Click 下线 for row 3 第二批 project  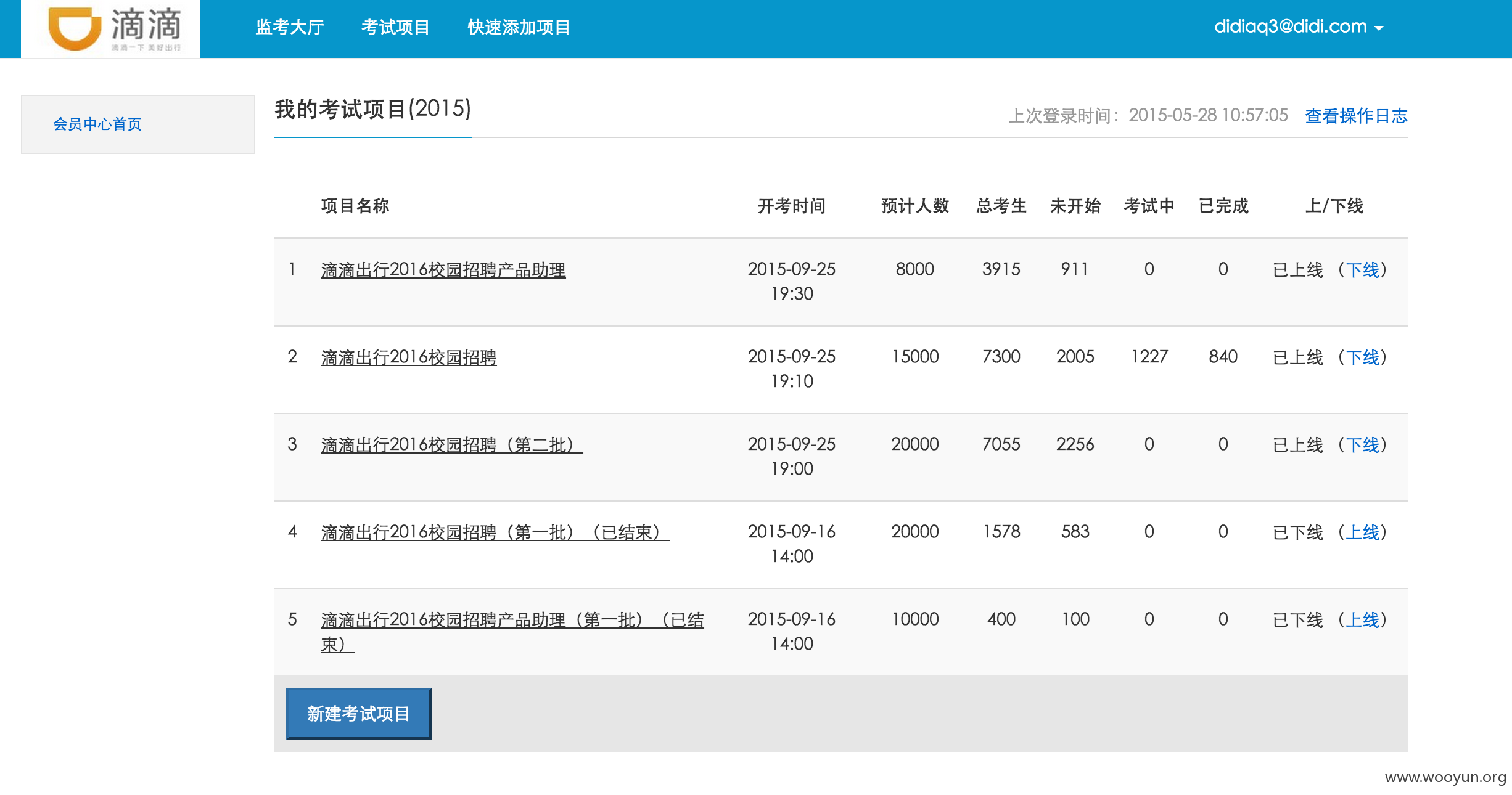coord(1362,445)
